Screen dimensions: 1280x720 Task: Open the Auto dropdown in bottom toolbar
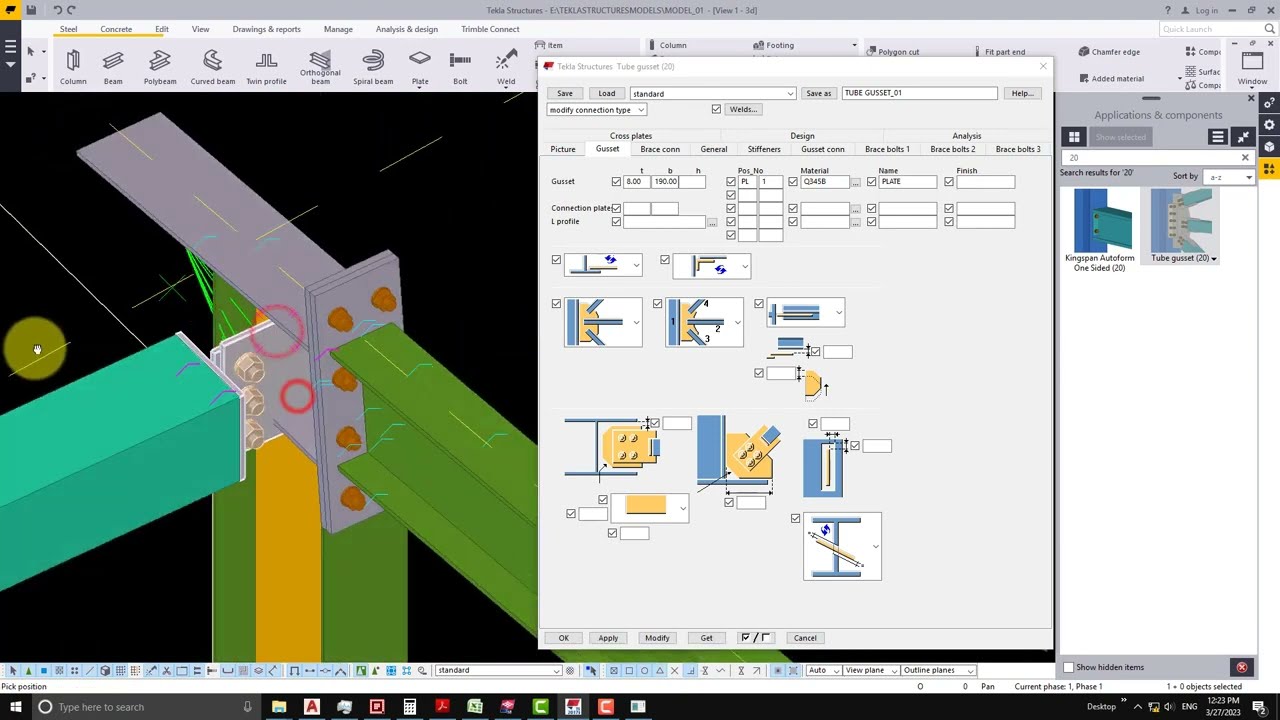click(822, 670)
